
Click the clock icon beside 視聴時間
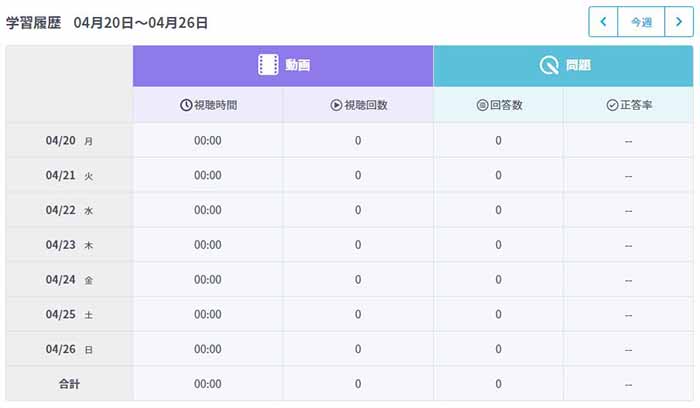(x=186, y=105)
